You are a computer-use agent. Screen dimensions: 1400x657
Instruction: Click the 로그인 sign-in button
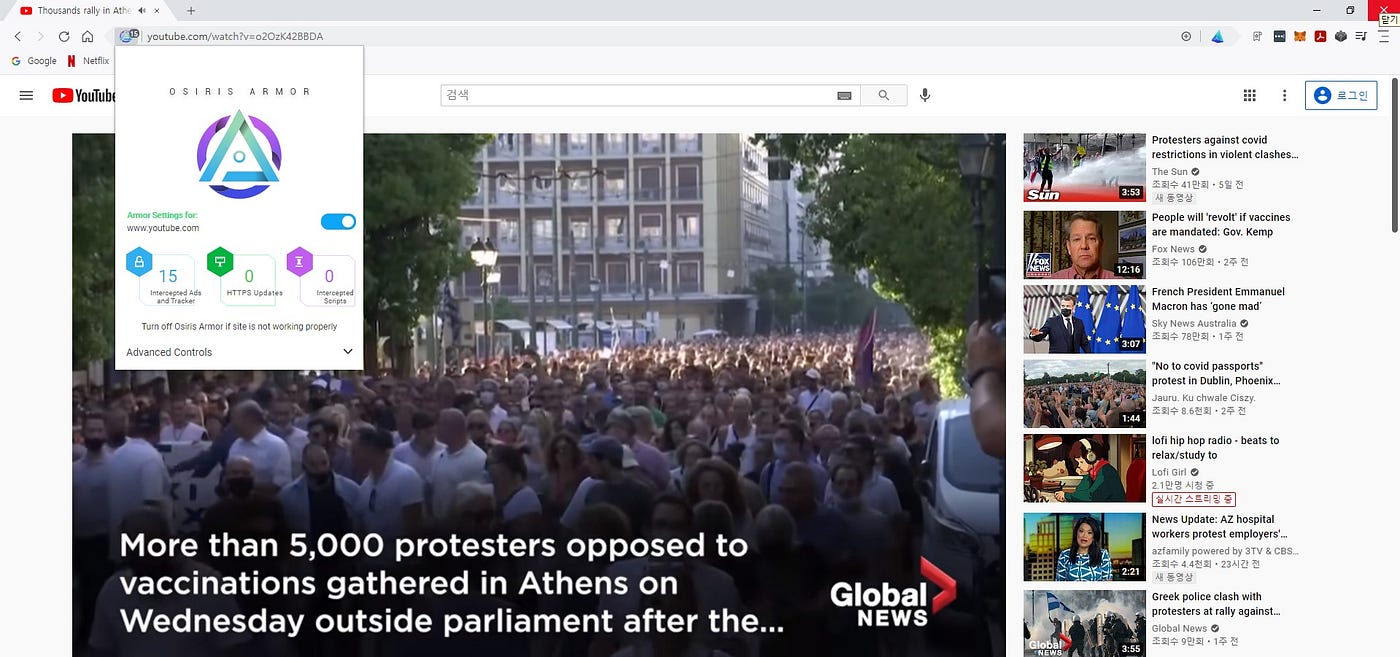coord(1341,96)
